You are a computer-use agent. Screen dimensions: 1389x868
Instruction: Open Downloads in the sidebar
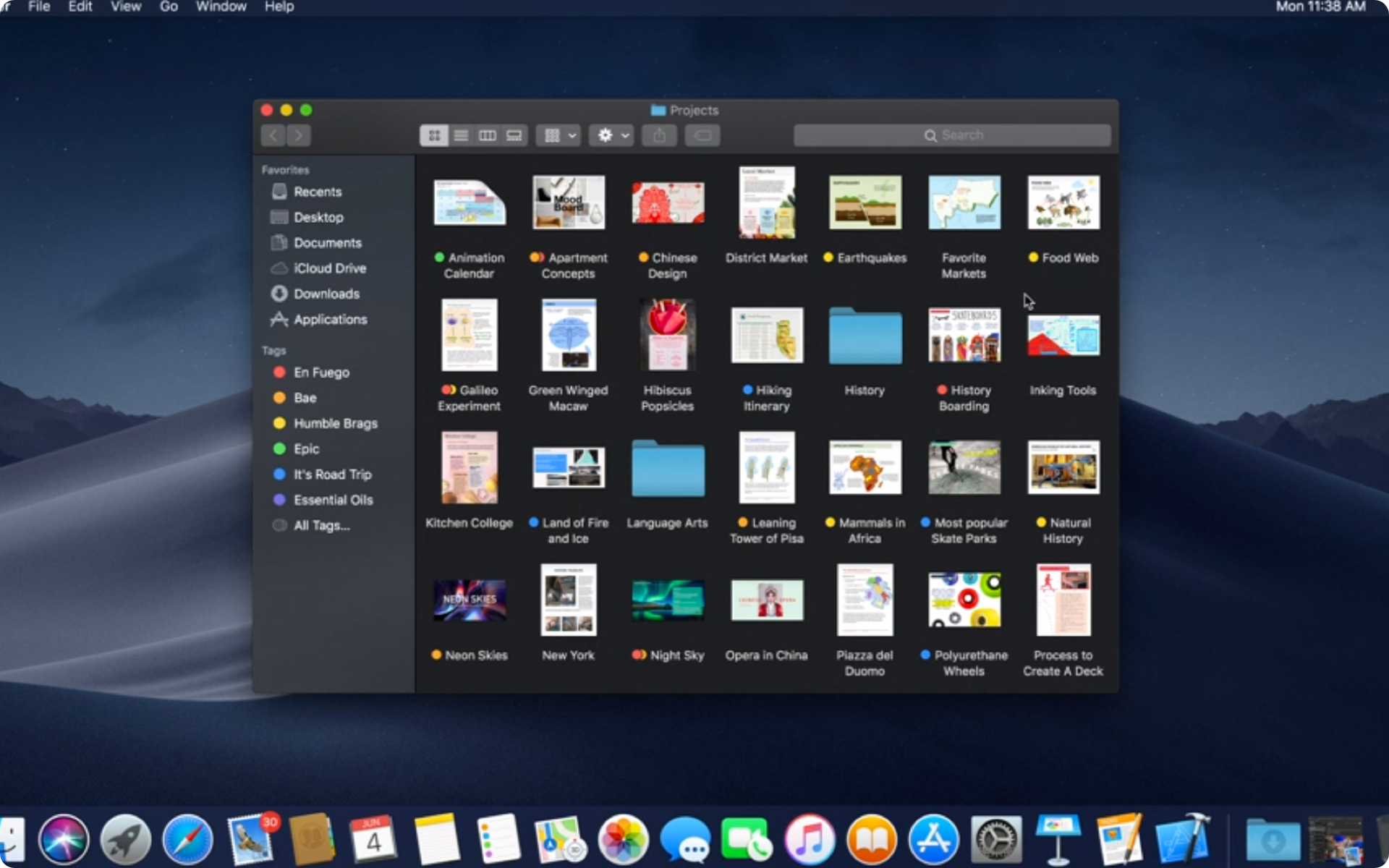[x=326, y=294]
